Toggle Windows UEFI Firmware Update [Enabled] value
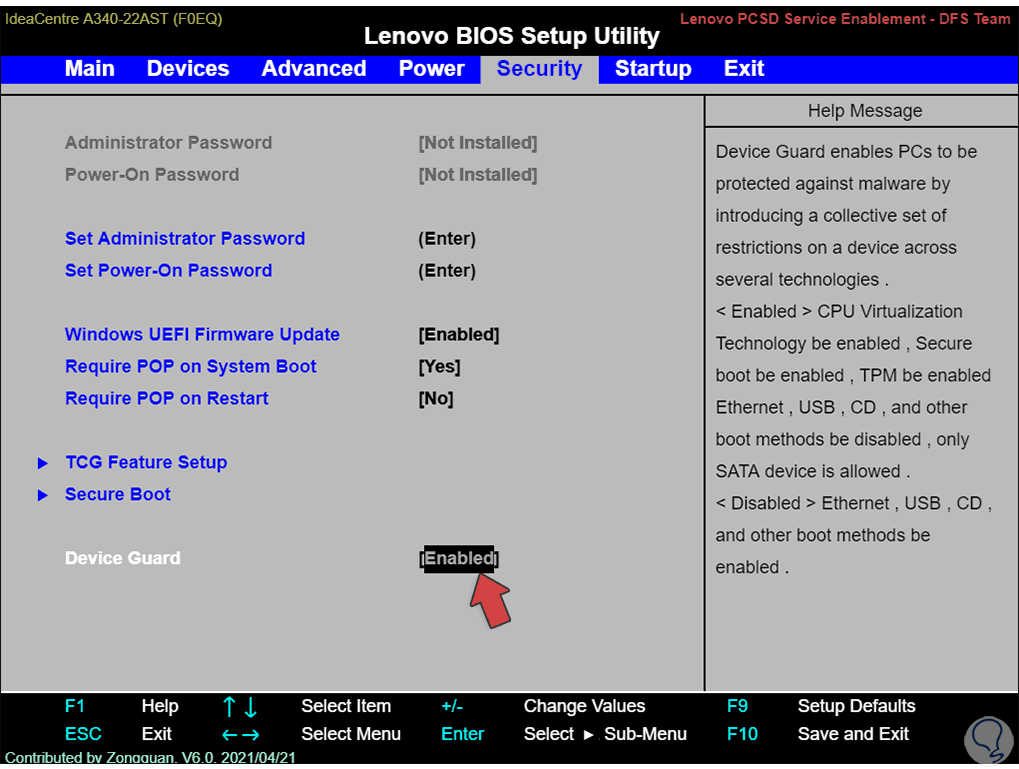The image size is (1019, 769). [x=459, y=334]
